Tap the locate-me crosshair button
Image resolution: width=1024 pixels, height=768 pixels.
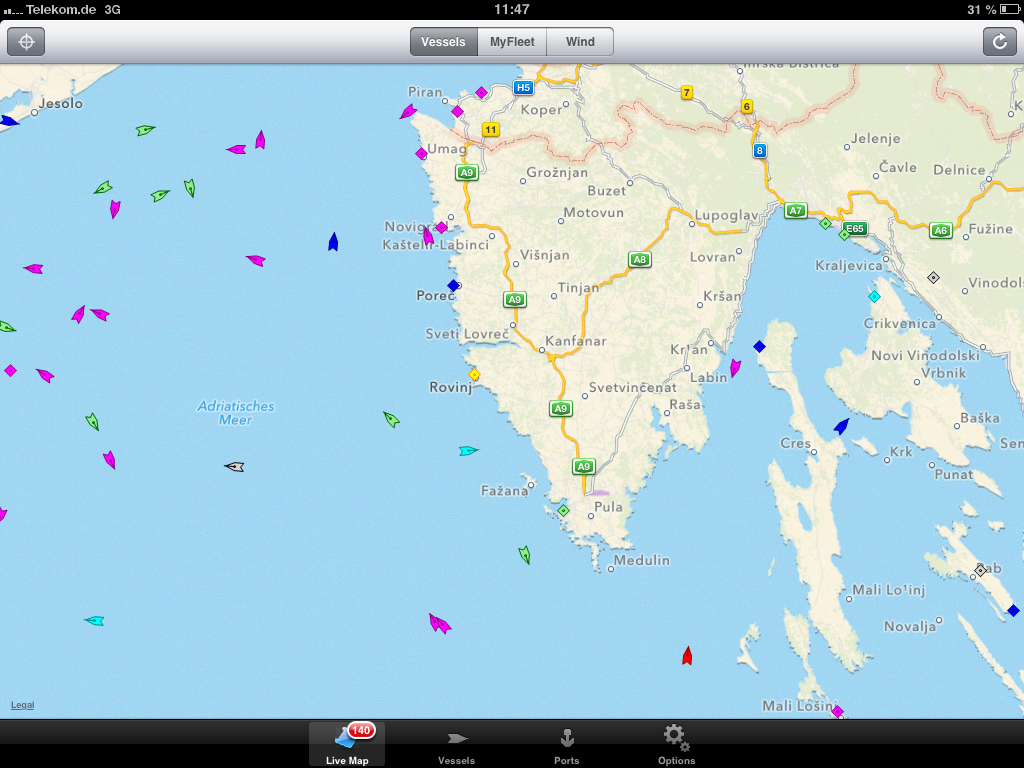[x=26, y=42]
